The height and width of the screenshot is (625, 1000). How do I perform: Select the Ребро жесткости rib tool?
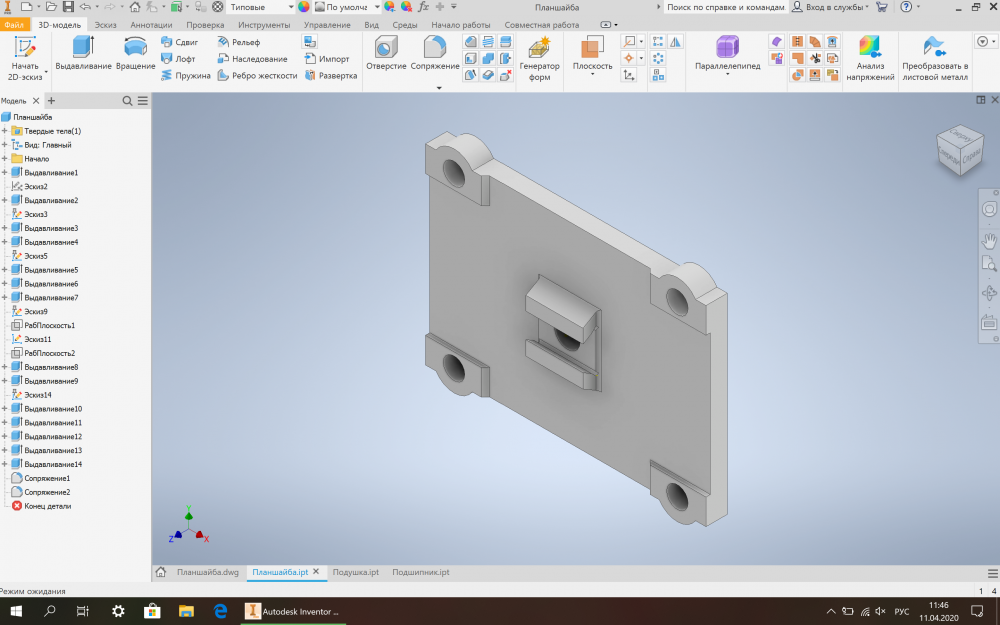(x=258, y=75)
